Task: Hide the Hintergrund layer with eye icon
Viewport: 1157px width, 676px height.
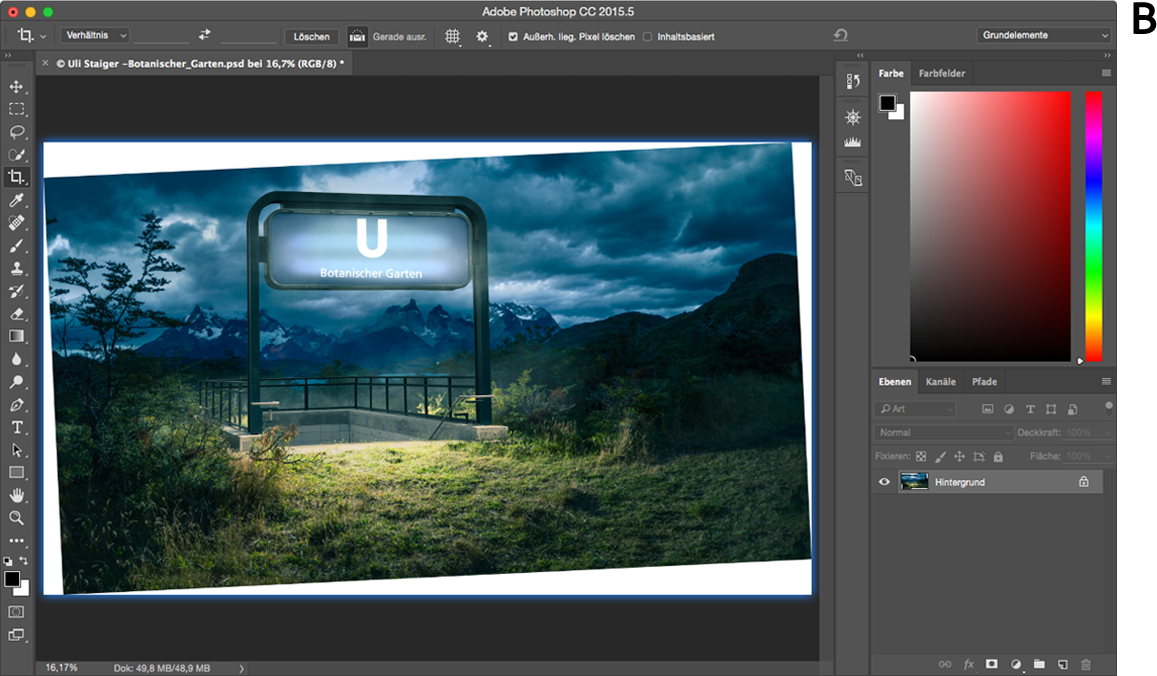Action: pos(884,482)
